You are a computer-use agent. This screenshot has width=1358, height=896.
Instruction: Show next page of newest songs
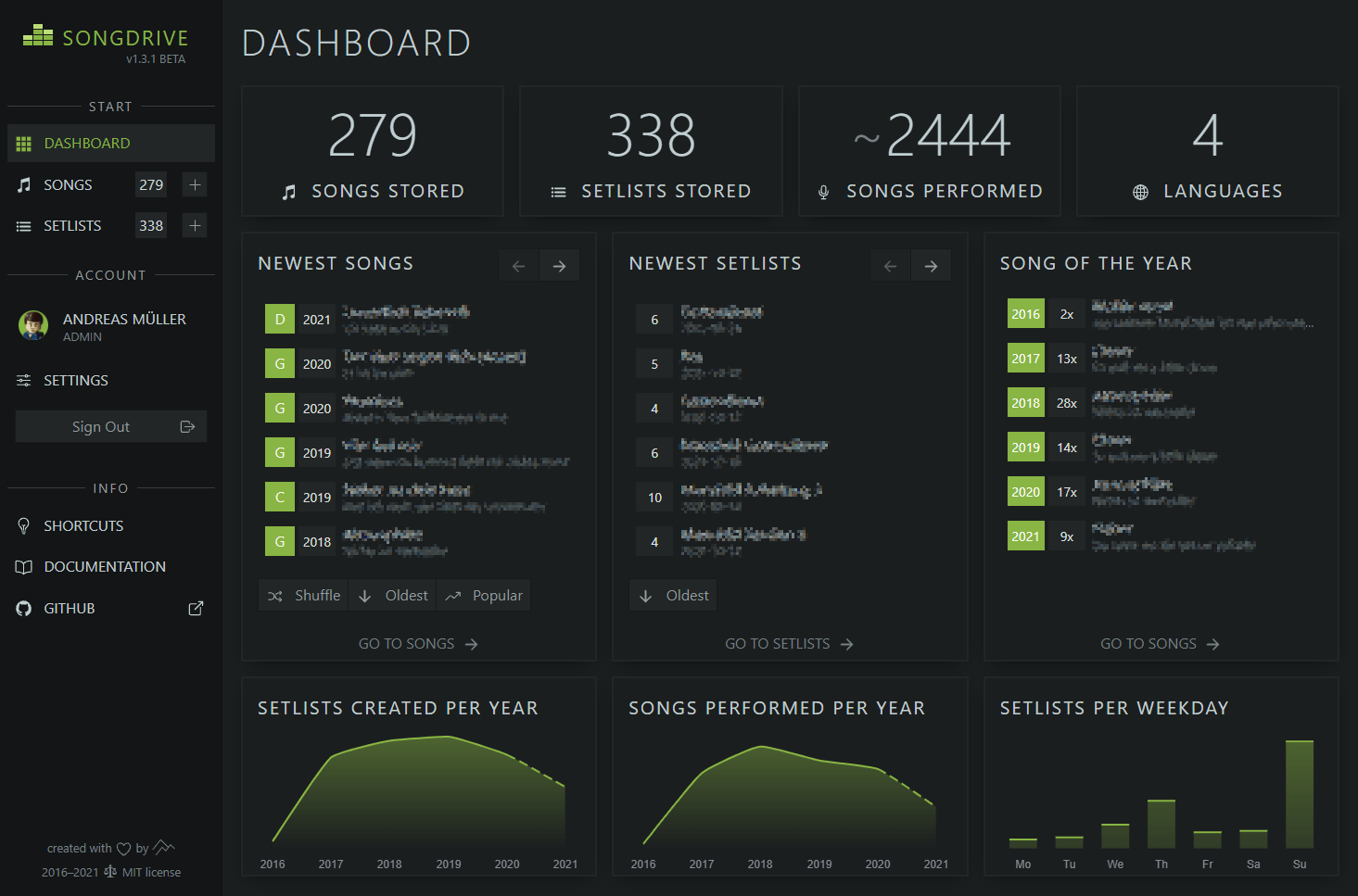pyautogui.click(x=559, y=266)
